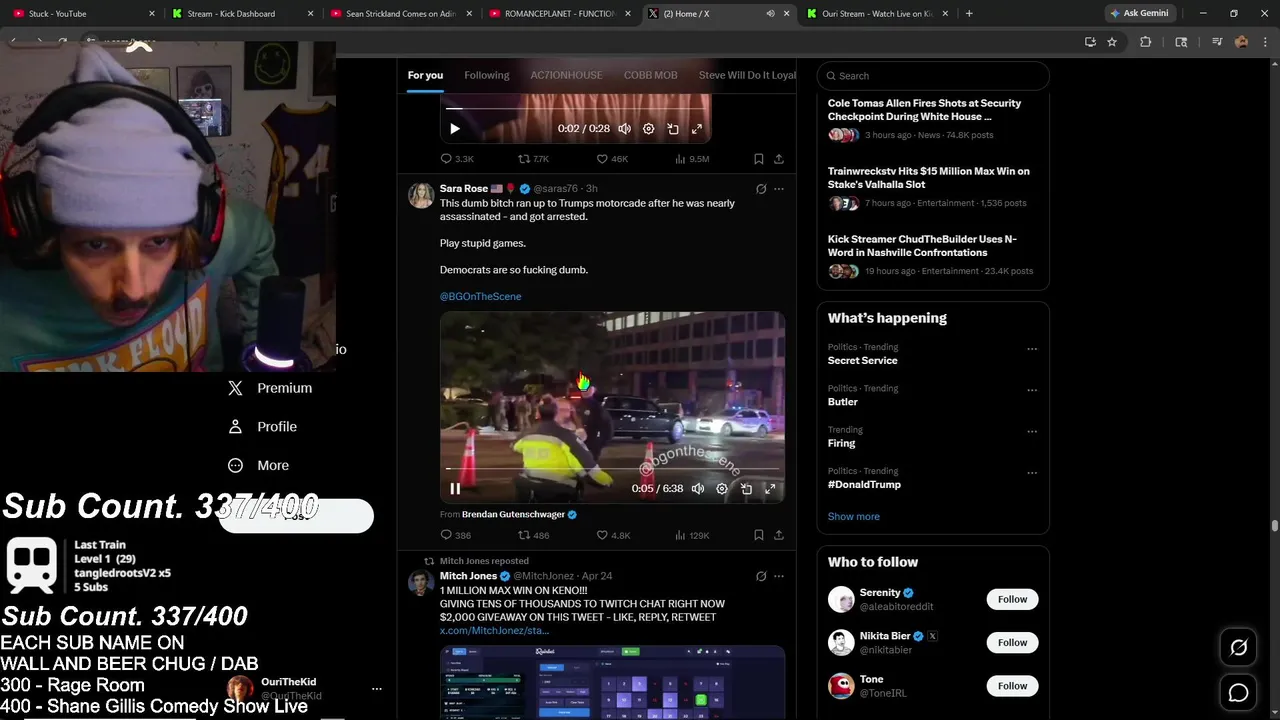Open settings gear on the motorcade video
1280x720 pixels.
(722, 489)
